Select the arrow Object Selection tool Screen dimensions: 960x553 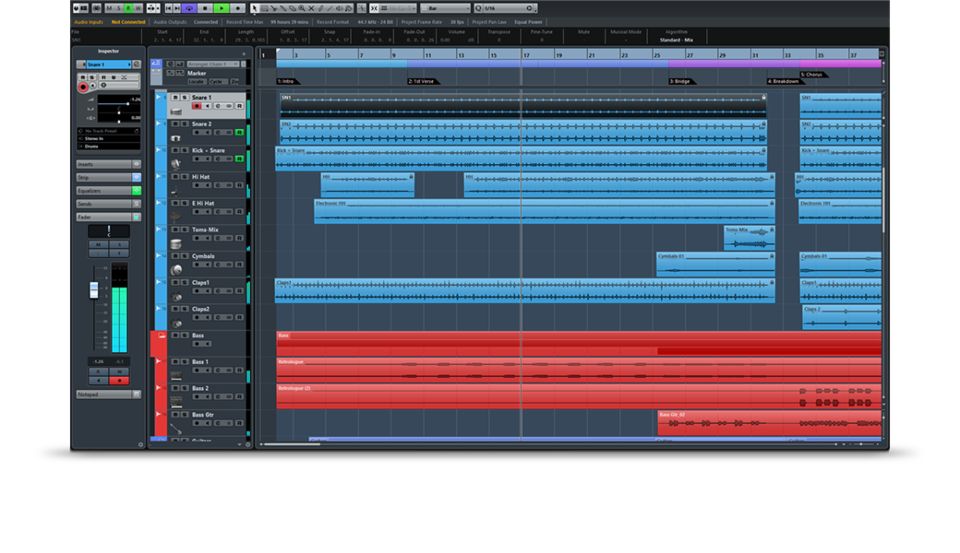coord(256,8)
